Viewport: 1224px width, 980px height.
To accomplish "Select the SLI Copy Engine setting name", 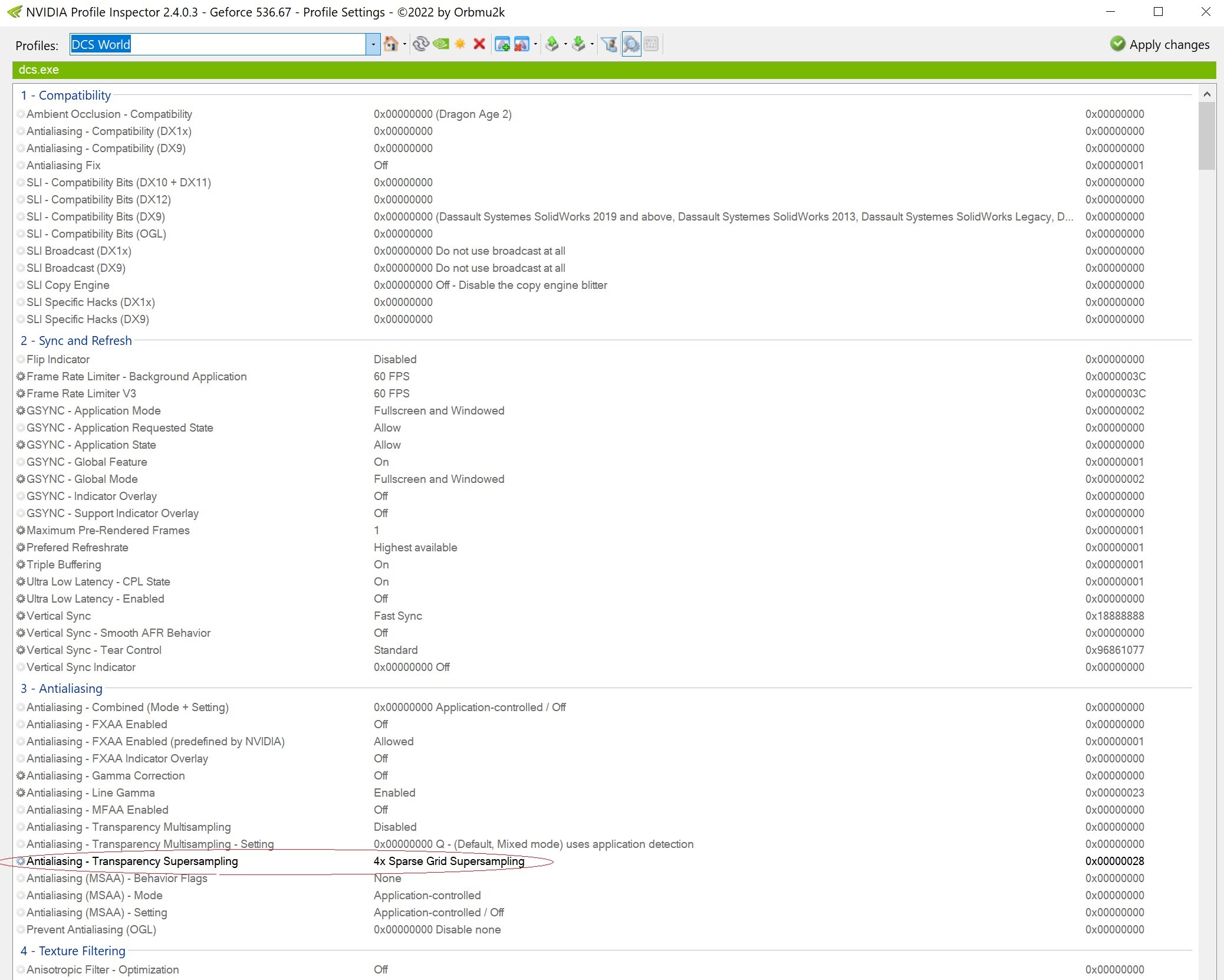I will tap(68, 285).
